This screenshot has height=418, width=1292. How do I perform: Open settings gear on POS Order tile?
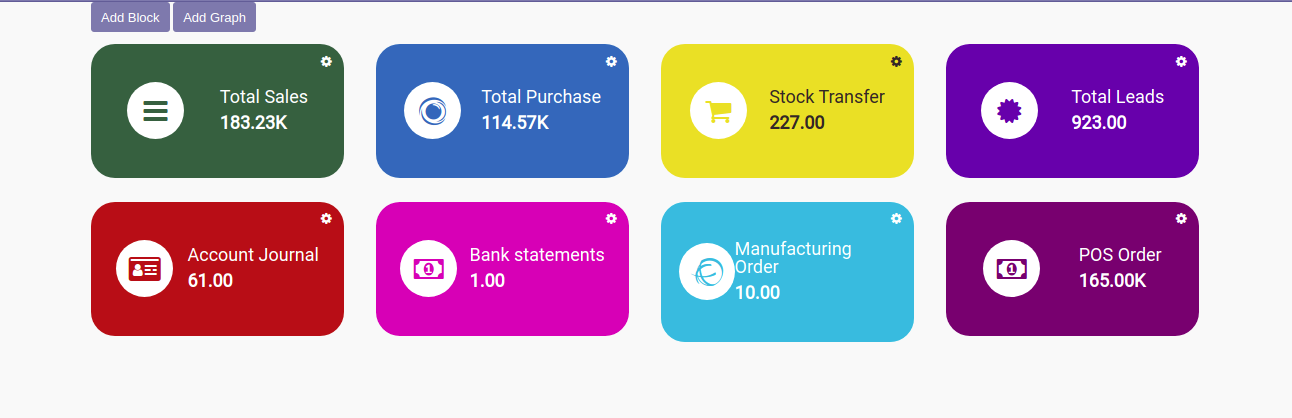tap(1181, 218)
